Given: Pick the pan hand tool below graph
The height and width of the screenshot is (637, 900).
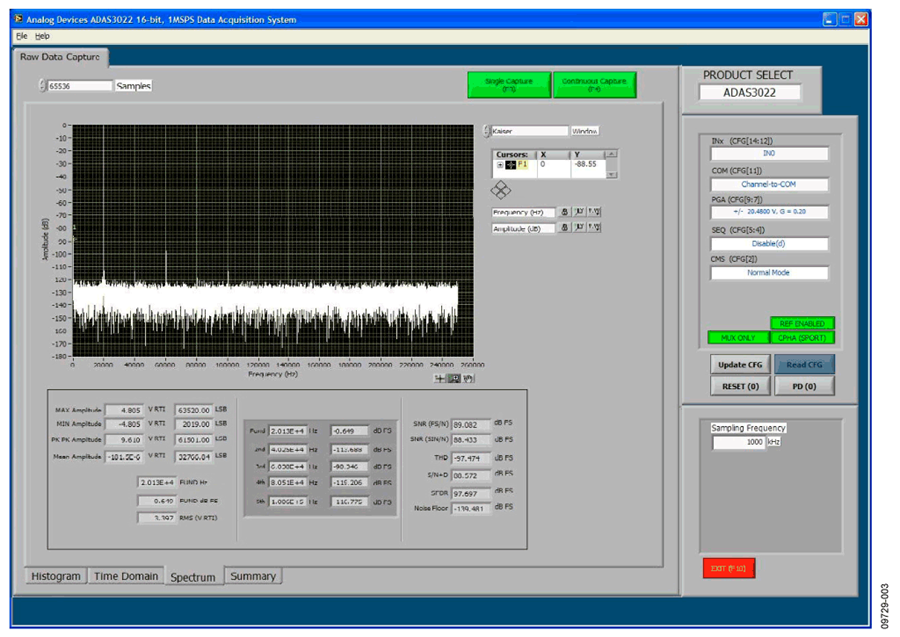Looking at the screenshot, I should [x=469, y=378].
